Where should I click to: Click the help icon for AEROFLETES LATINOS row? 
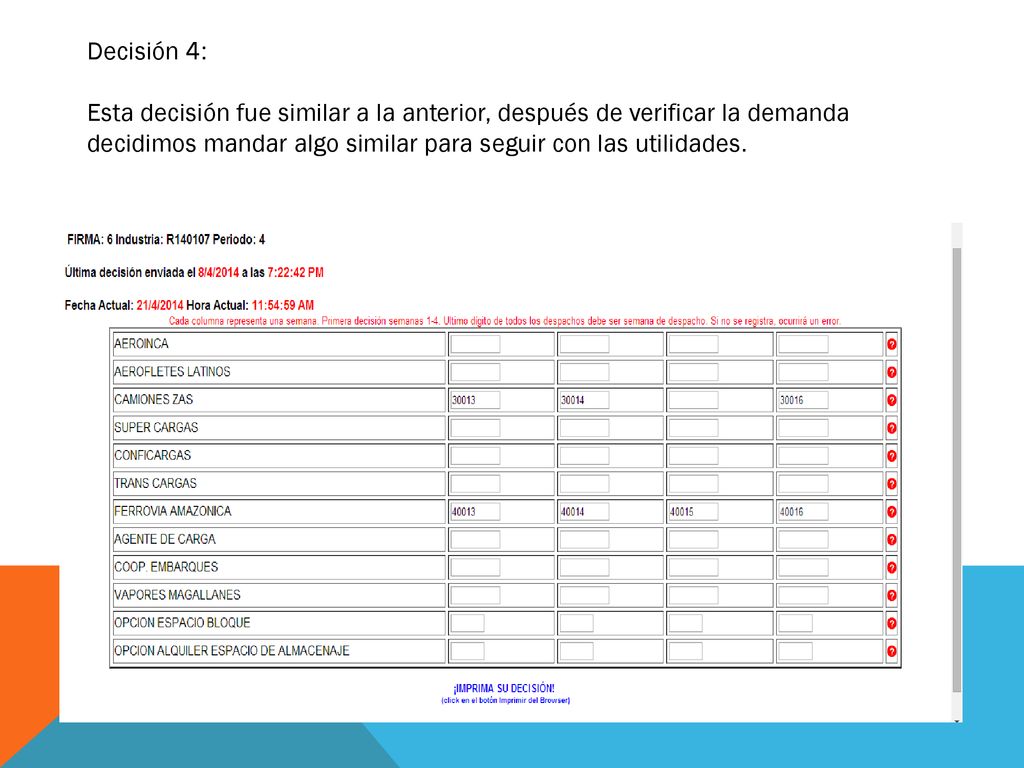(x=891, y=372)
